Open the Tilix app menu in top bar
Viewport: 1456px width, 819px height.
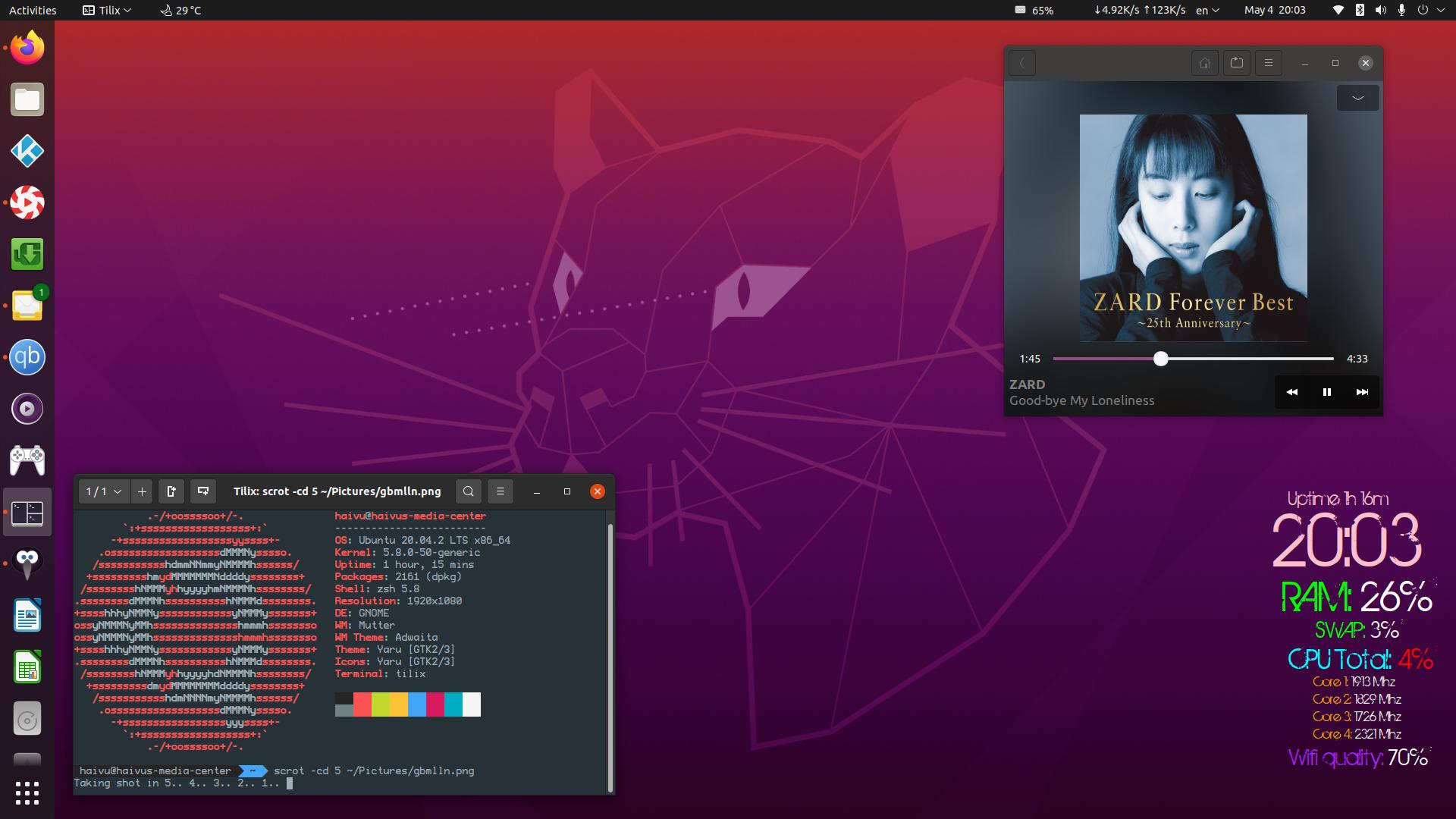[x=107, y=10]
